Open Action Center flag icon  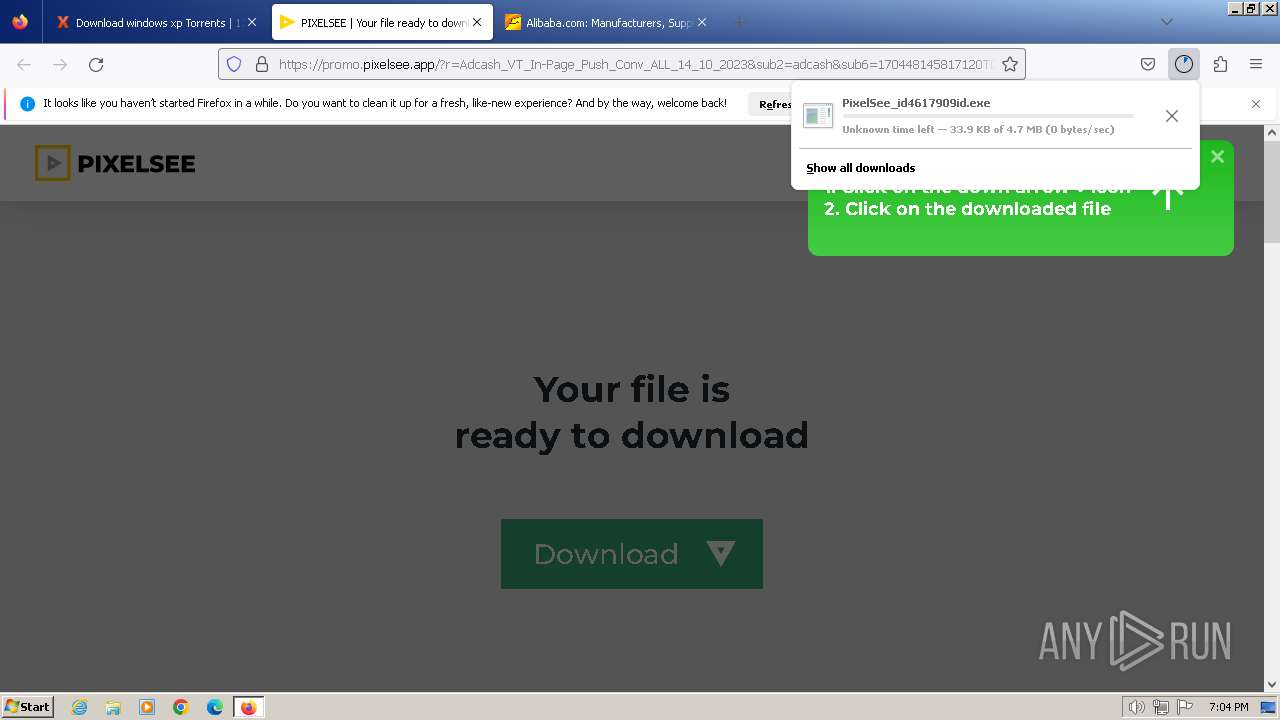click(x=1185, y=707)
